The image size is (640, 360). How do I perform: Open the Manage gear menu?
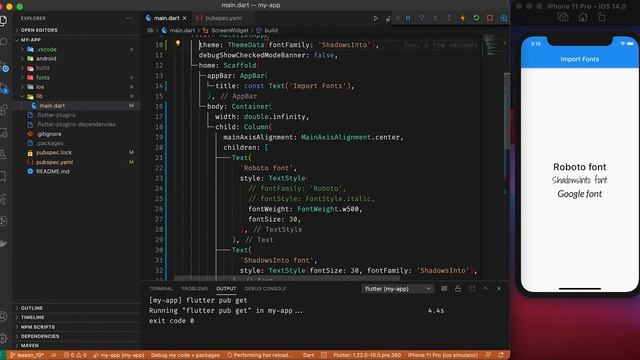3,338
